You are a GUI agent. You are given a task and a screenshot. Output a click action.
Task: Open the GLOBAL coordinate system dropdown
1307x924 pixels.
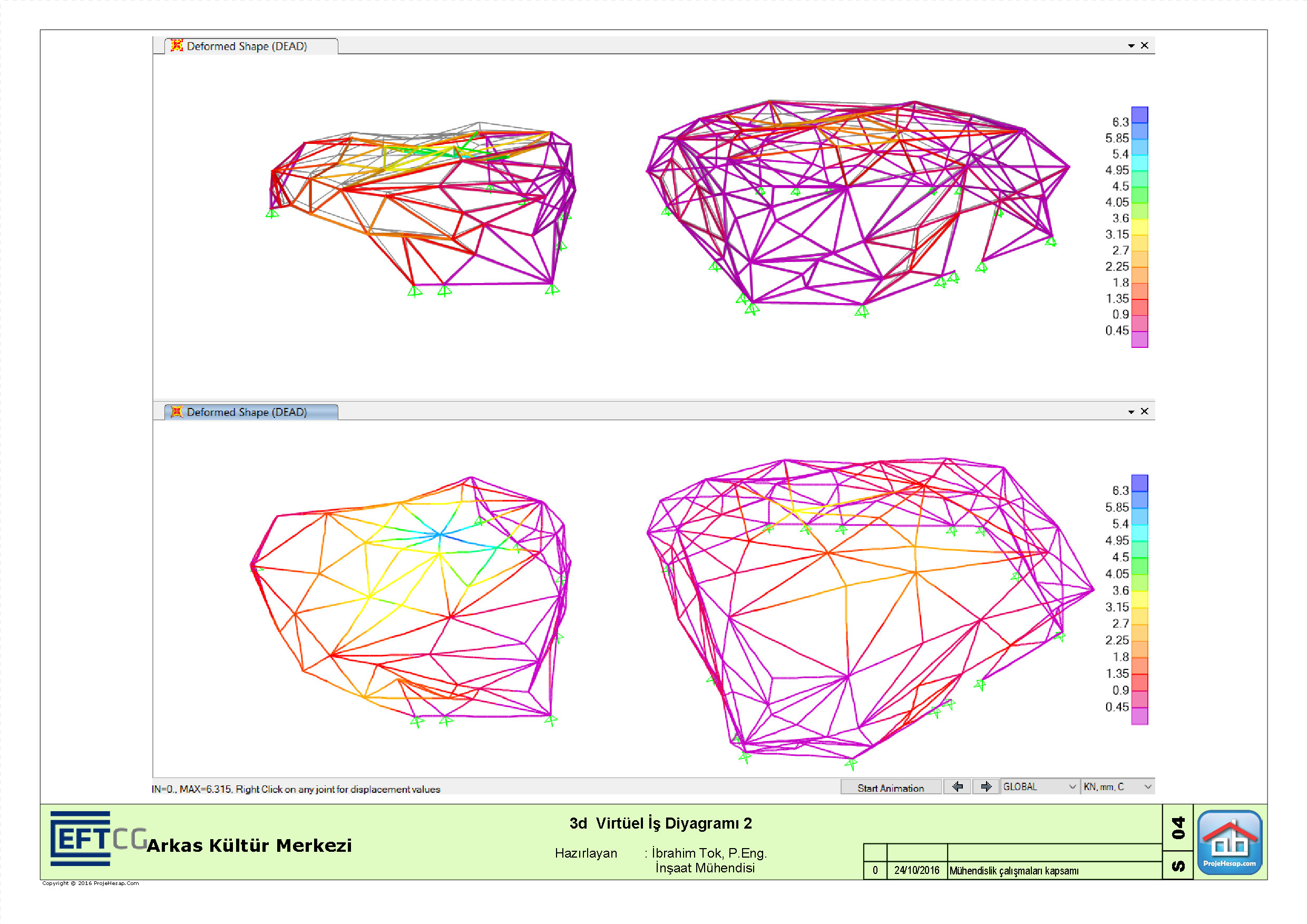(x=1039, y=787)
